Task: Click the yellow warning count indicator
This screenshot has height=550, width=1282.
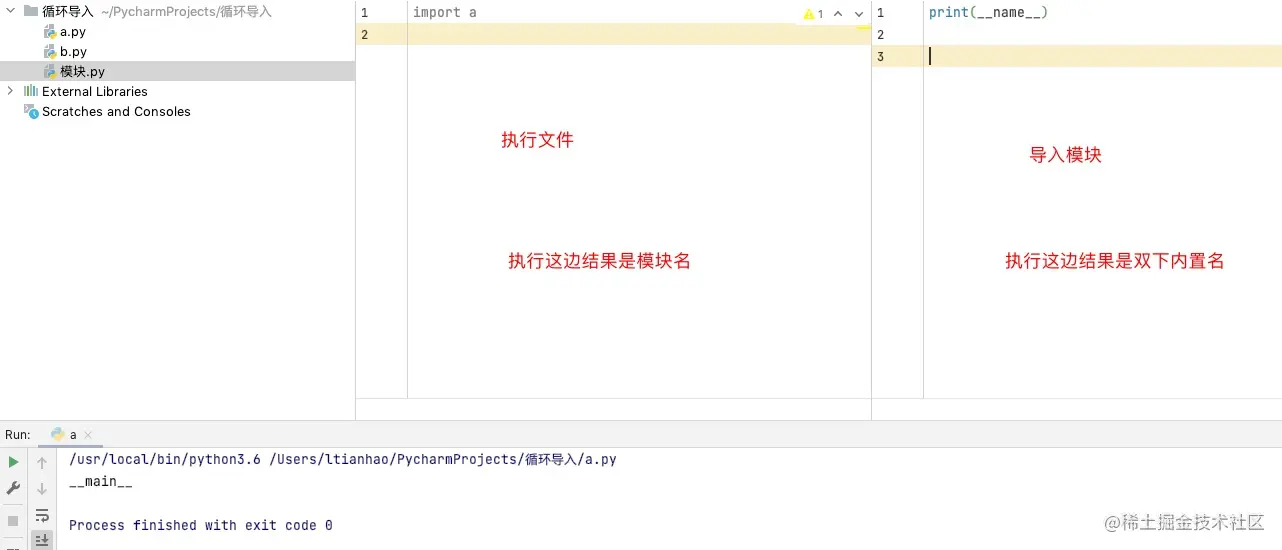Action: [813, 14]
